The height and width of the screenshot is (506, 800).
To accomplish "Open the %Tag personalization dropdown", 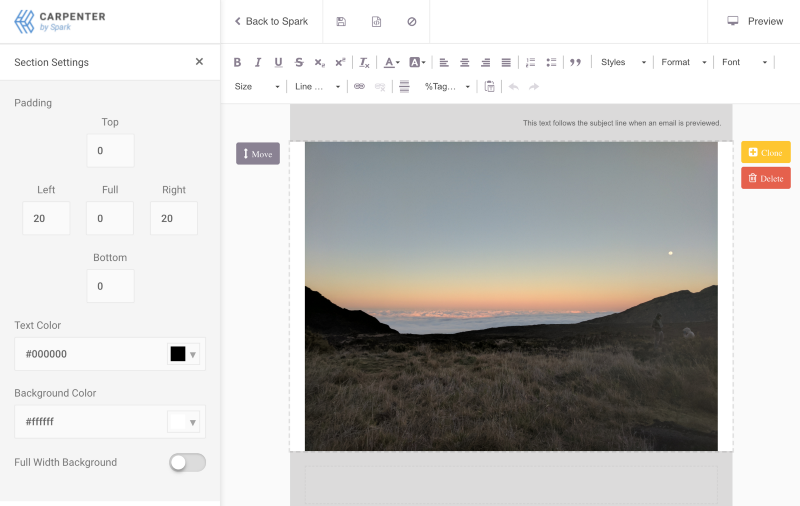I will tap(447, 87).
